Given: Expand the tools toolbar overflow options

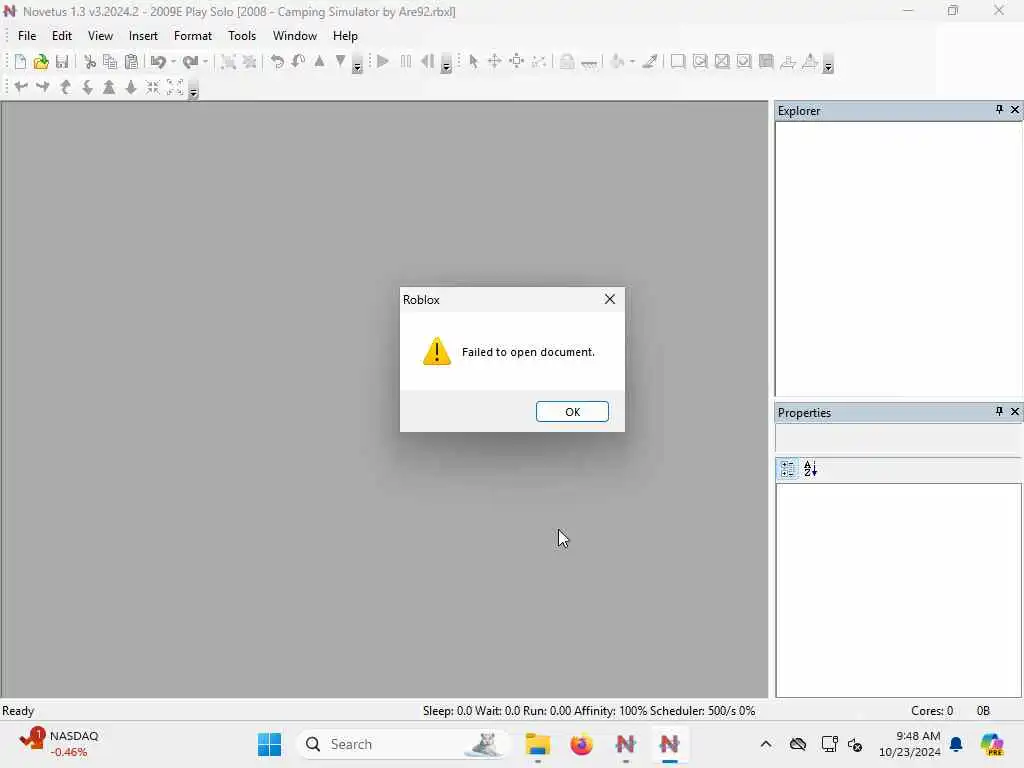Looking at the screenshot, I should coord(828,65).
